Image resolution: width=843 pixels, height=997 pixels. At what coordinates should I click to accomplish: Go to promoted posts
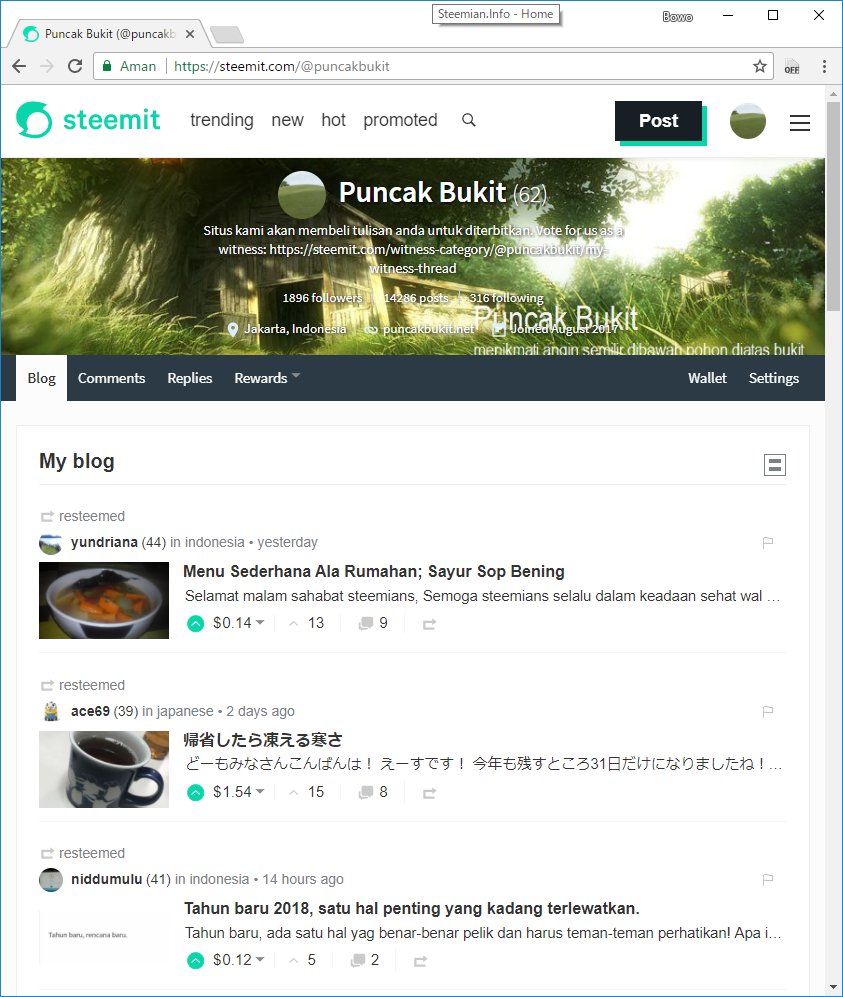point(401,120)
